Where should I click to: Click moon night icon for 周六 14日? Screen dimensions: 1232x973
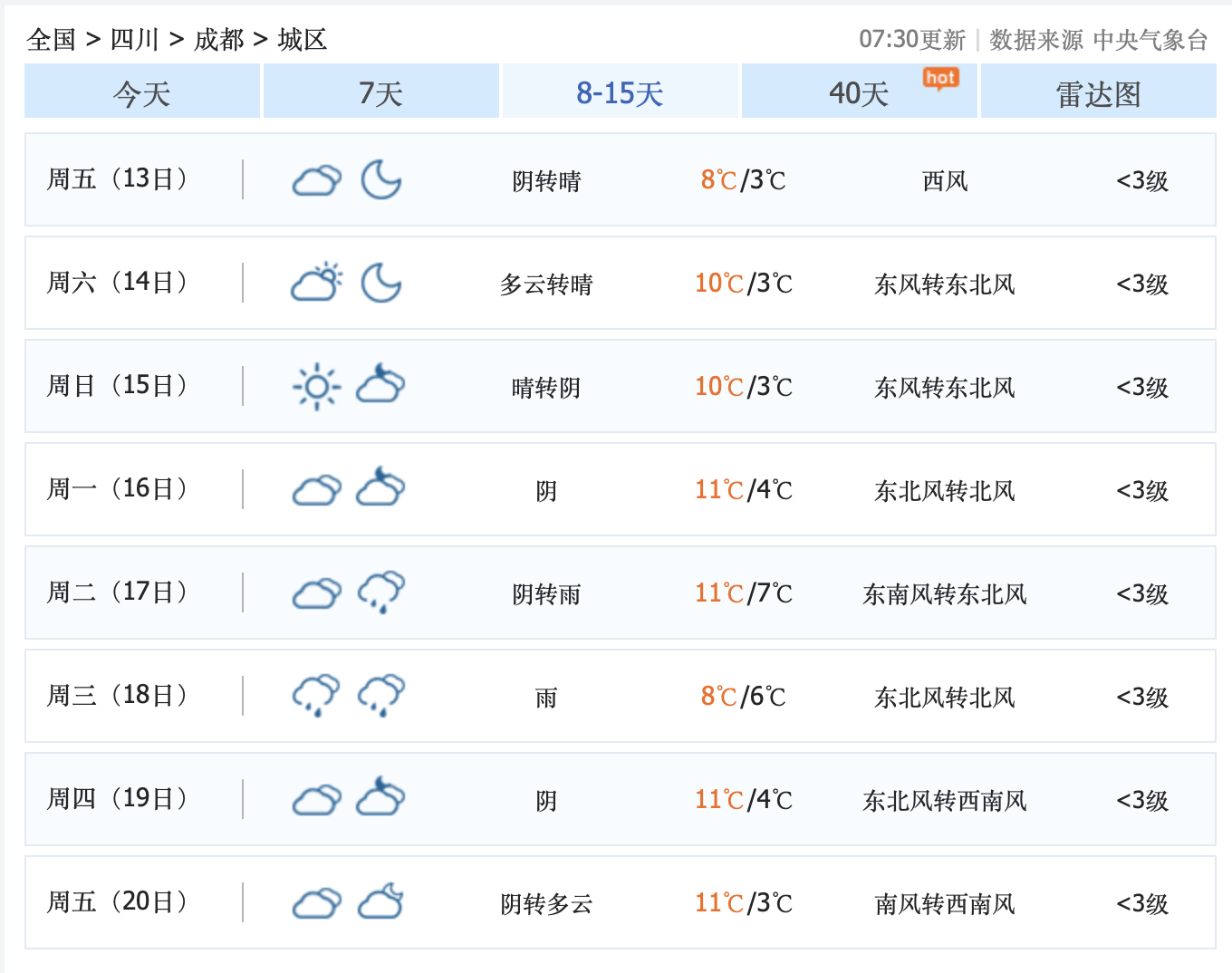point(381,283)
